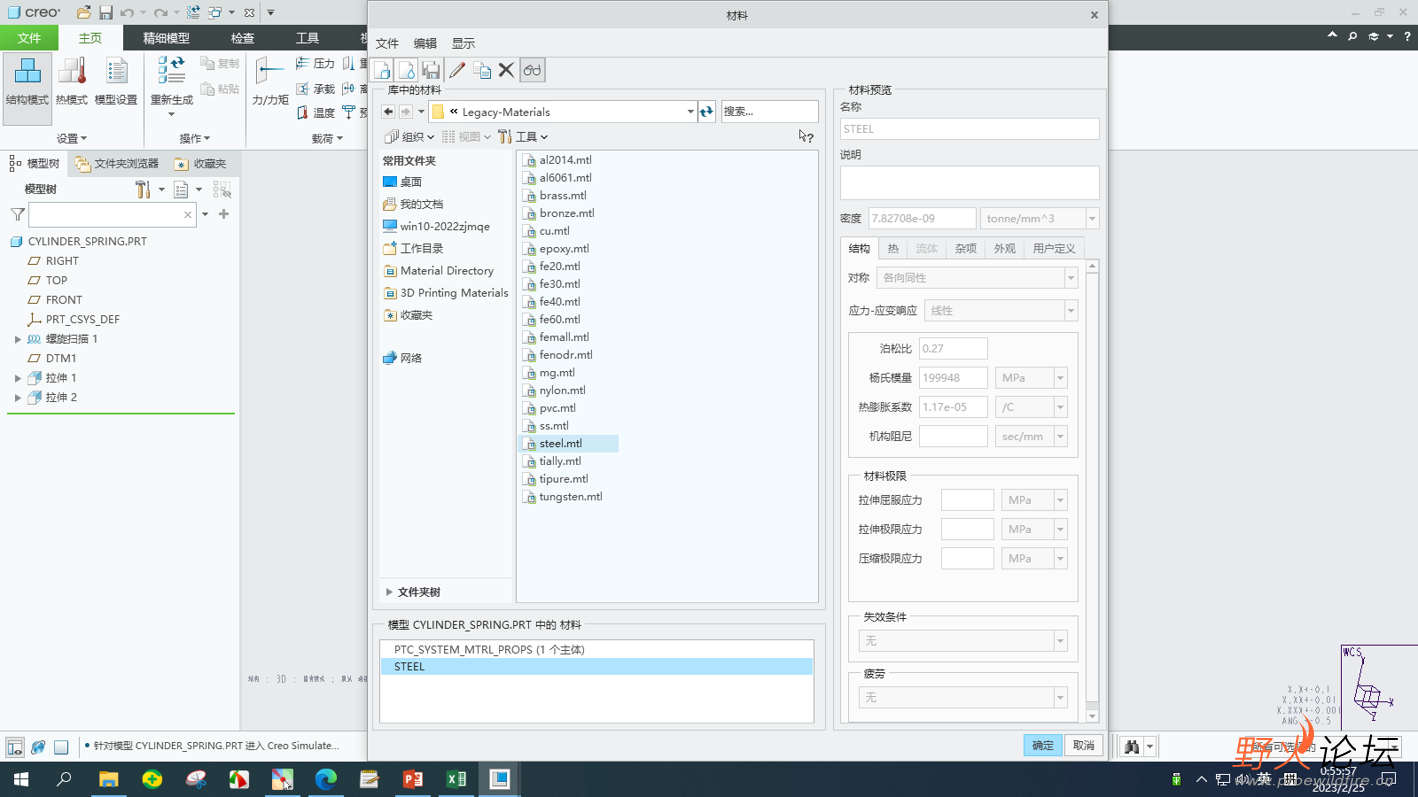
Task: Click the pencil edit material icon
Action: pos(457,70)
